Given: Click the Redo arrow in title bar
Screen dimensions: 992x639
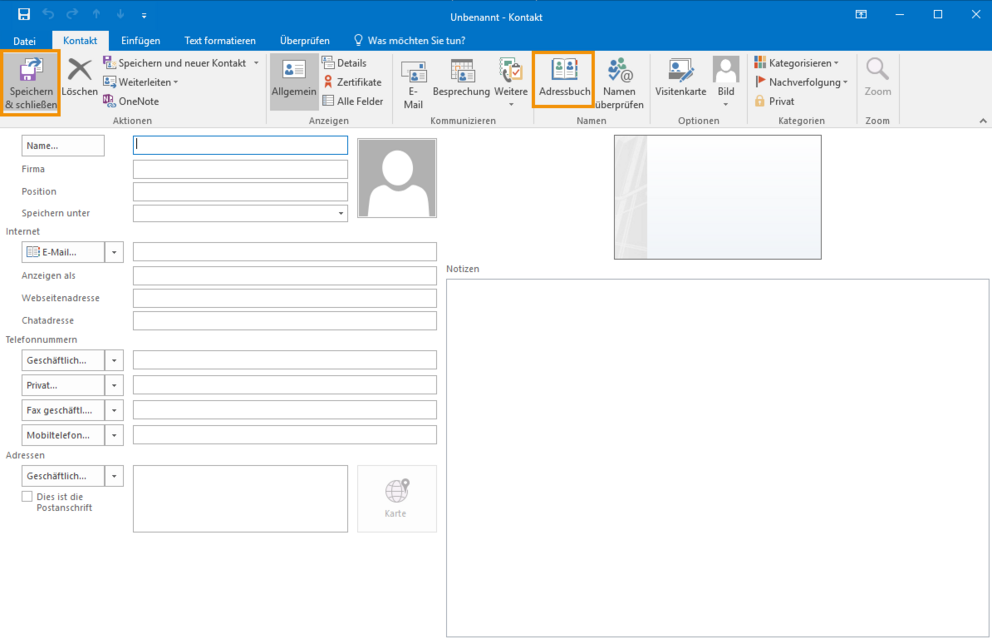Looking at the screenshot, I should [x=72, y=15].
